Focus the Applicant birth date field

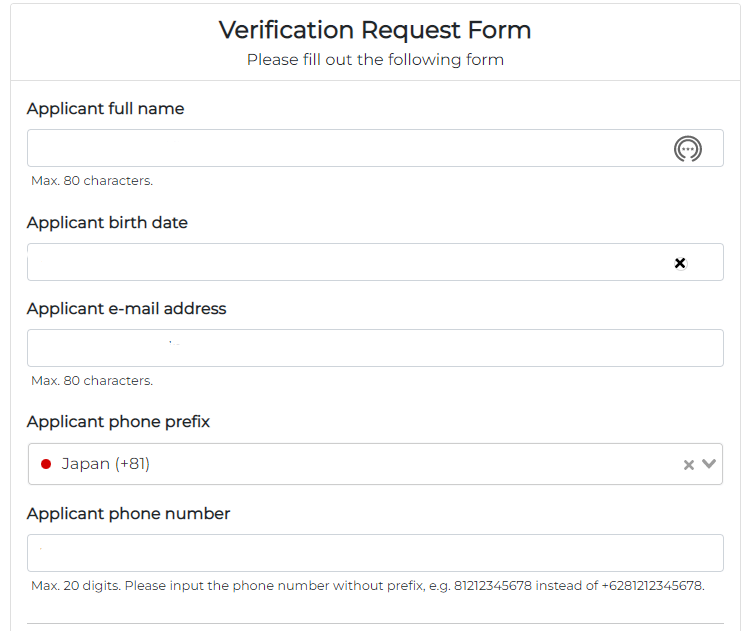(x=375, y=262)
